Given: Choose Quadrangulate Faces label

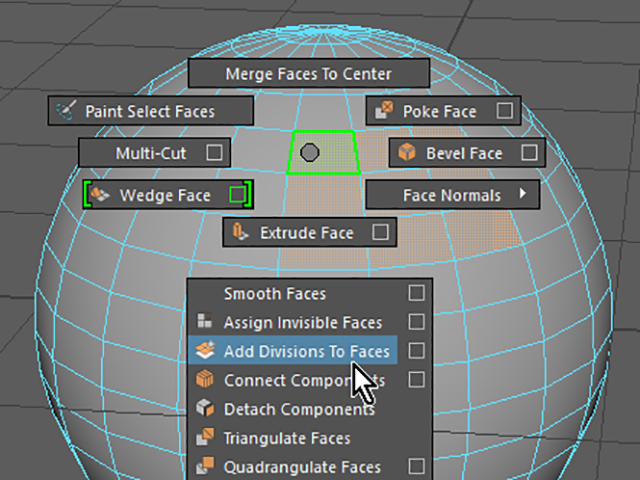Looking at the screenshot, I should click(302, 467).
